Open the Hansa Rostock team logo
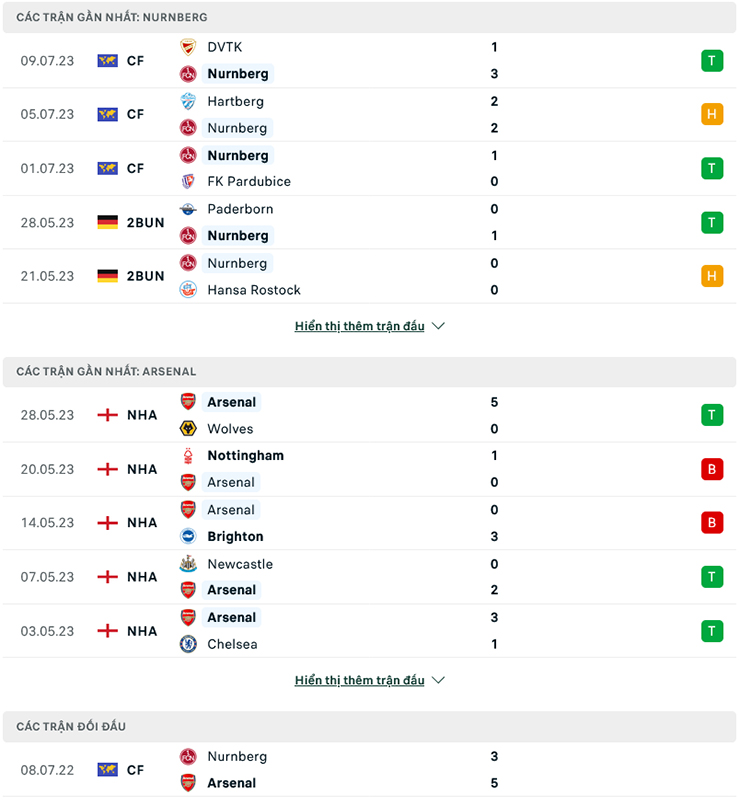 coord(189,290)
